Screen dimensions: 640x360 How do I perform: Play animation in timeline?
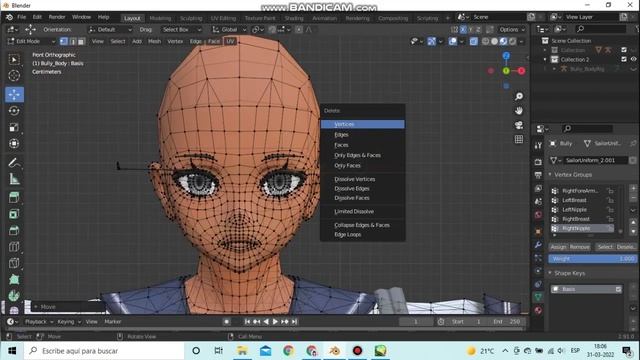pos(275,322)
